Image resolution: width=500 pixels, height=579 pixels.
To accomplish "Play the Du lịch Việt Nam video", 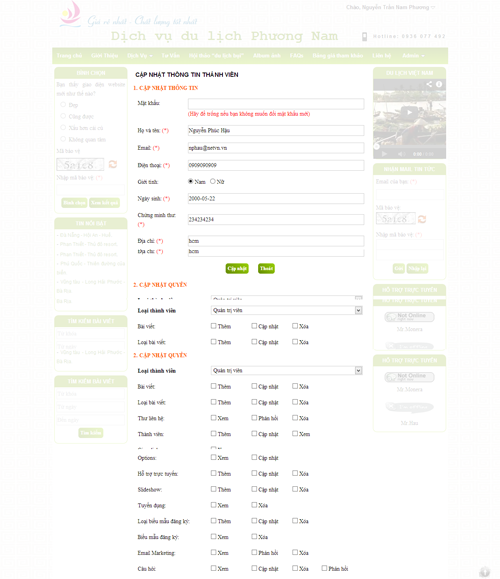I will pyautogui.click(x=409, y=112).
